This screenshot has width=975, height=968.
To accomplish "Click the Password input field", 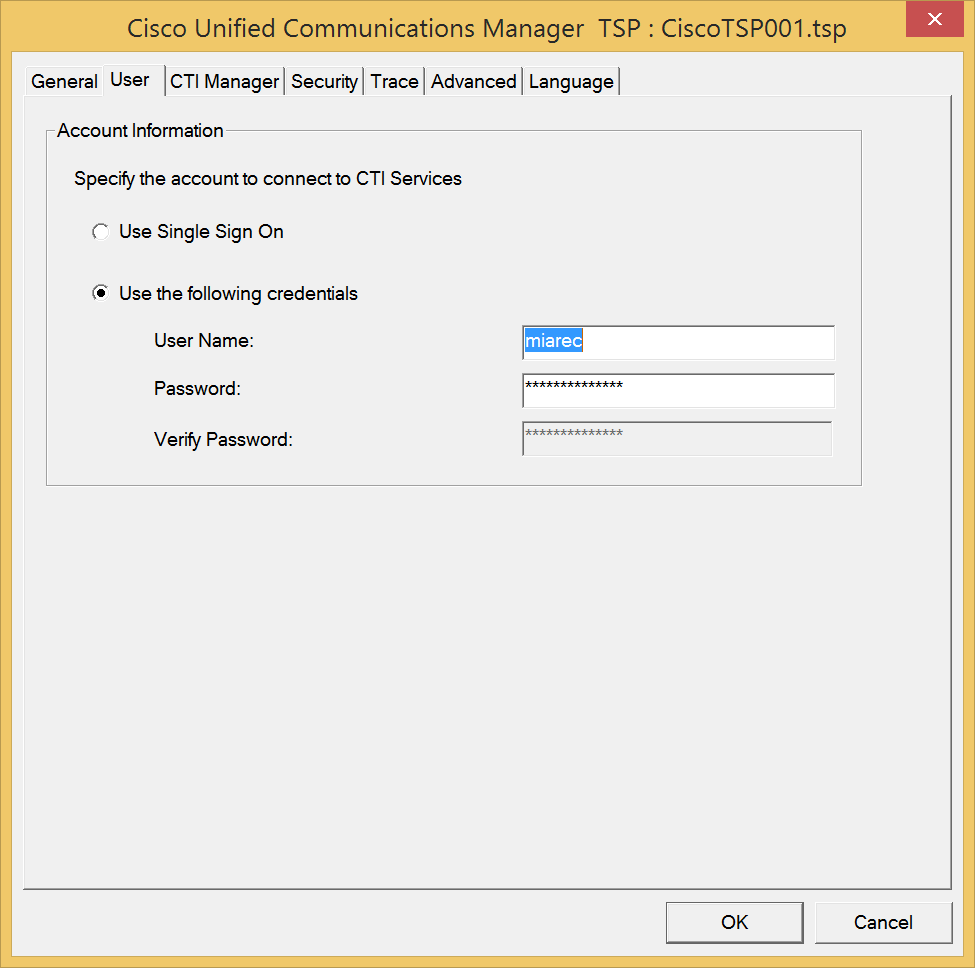I will (x=677, y=390).
